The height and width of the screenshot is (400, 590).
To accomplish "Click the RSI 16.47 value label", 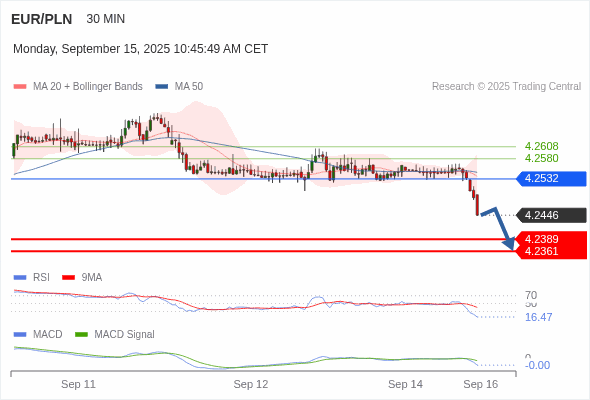I will [538, 317].
